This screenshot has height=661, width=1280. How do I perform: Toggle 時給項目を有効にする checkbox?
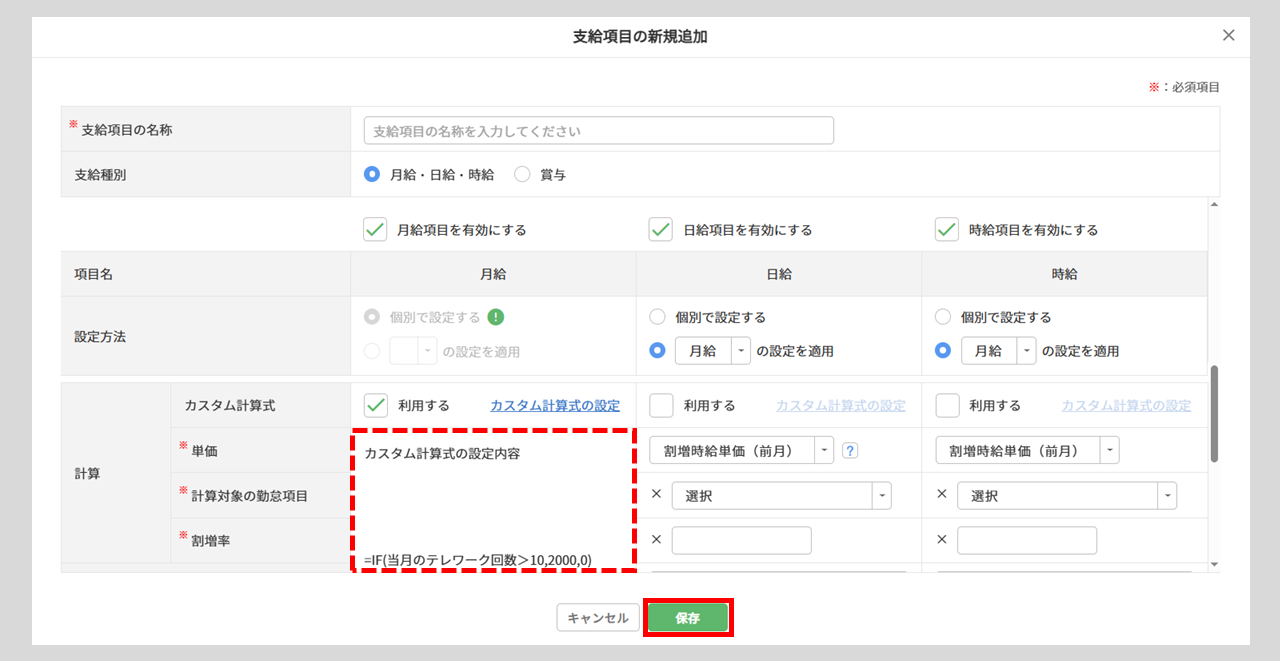point(947,229)
